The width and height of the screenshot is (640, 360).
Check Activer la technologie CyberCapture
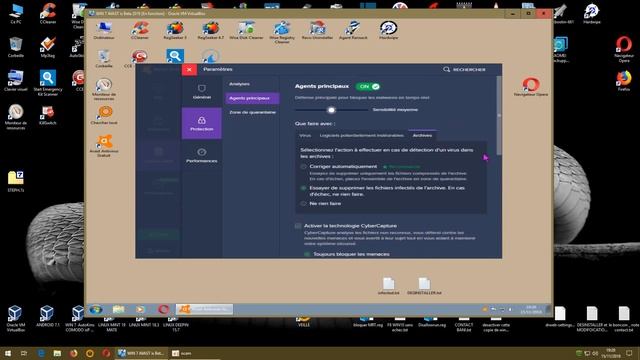click(298, 226)
